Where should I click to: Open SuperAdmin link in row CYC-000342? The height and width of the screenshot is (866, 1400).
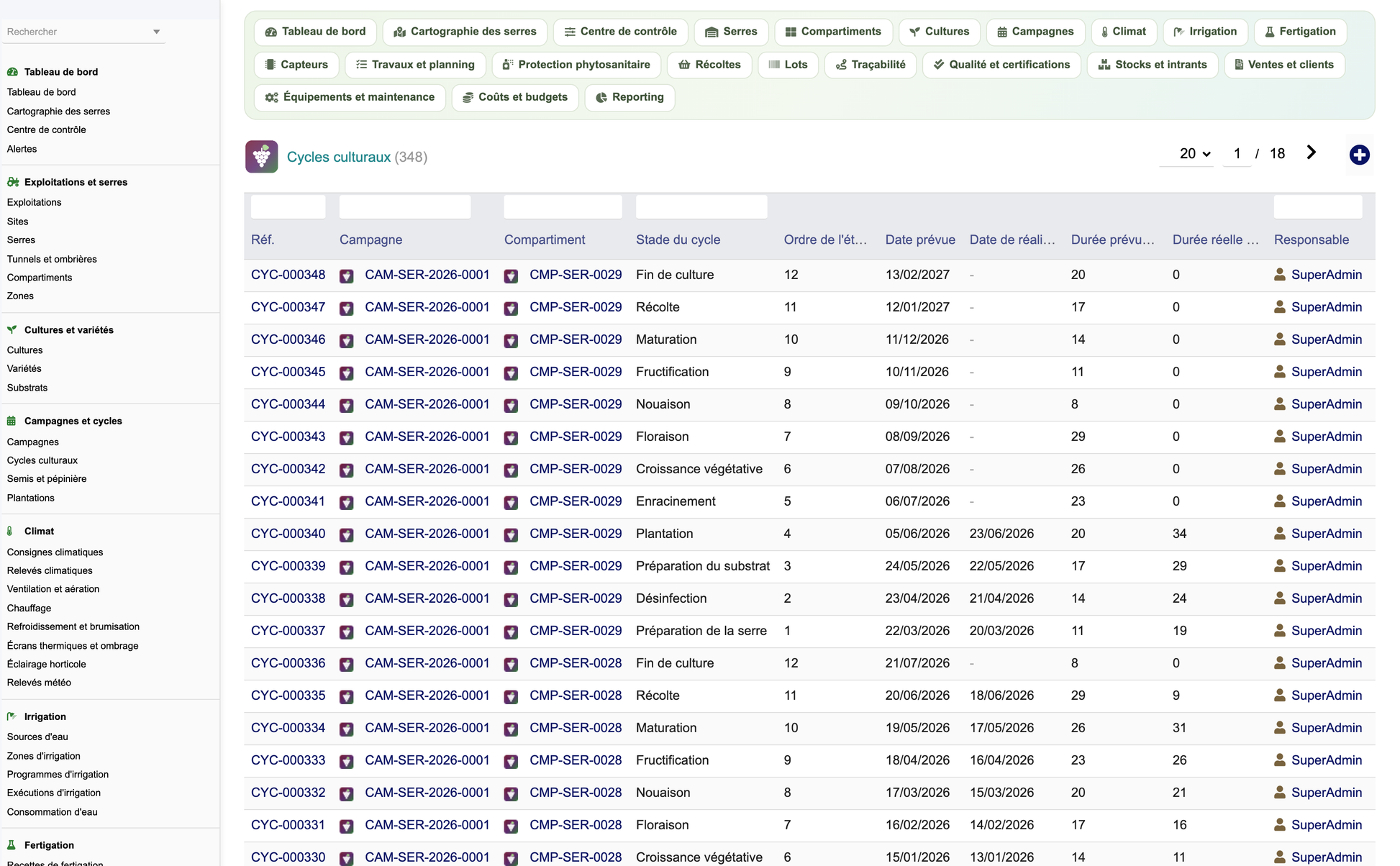click(1327, 469)
